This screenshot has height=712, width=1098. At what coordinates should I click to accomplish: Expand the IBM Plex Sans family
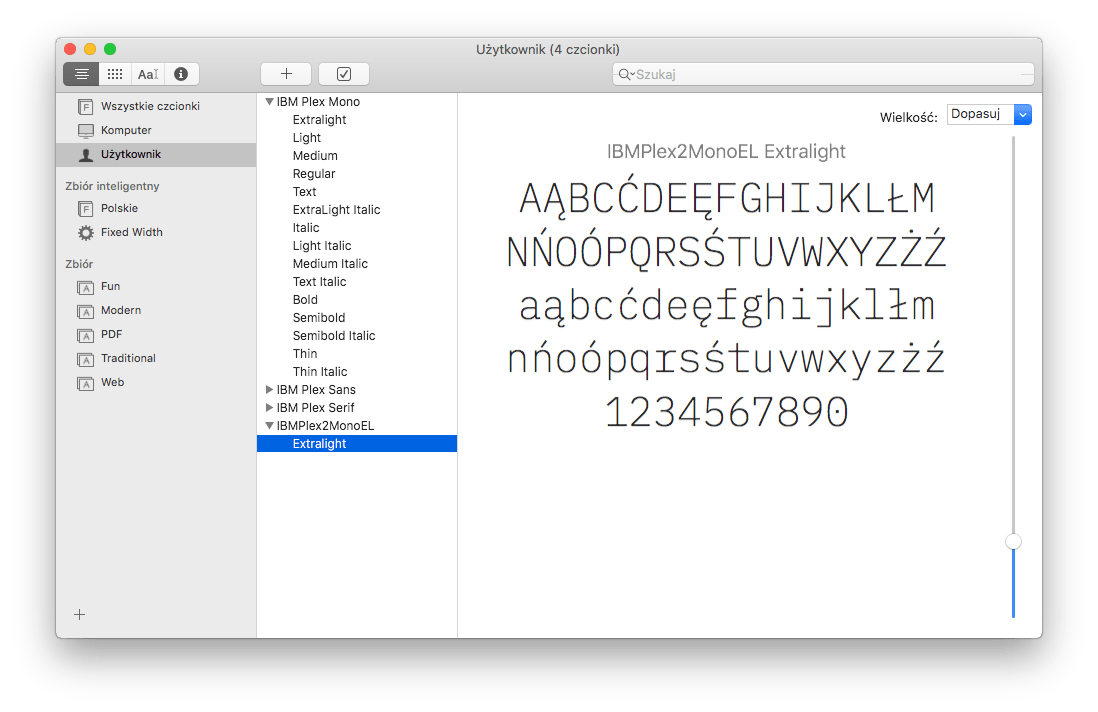[269, 390]
